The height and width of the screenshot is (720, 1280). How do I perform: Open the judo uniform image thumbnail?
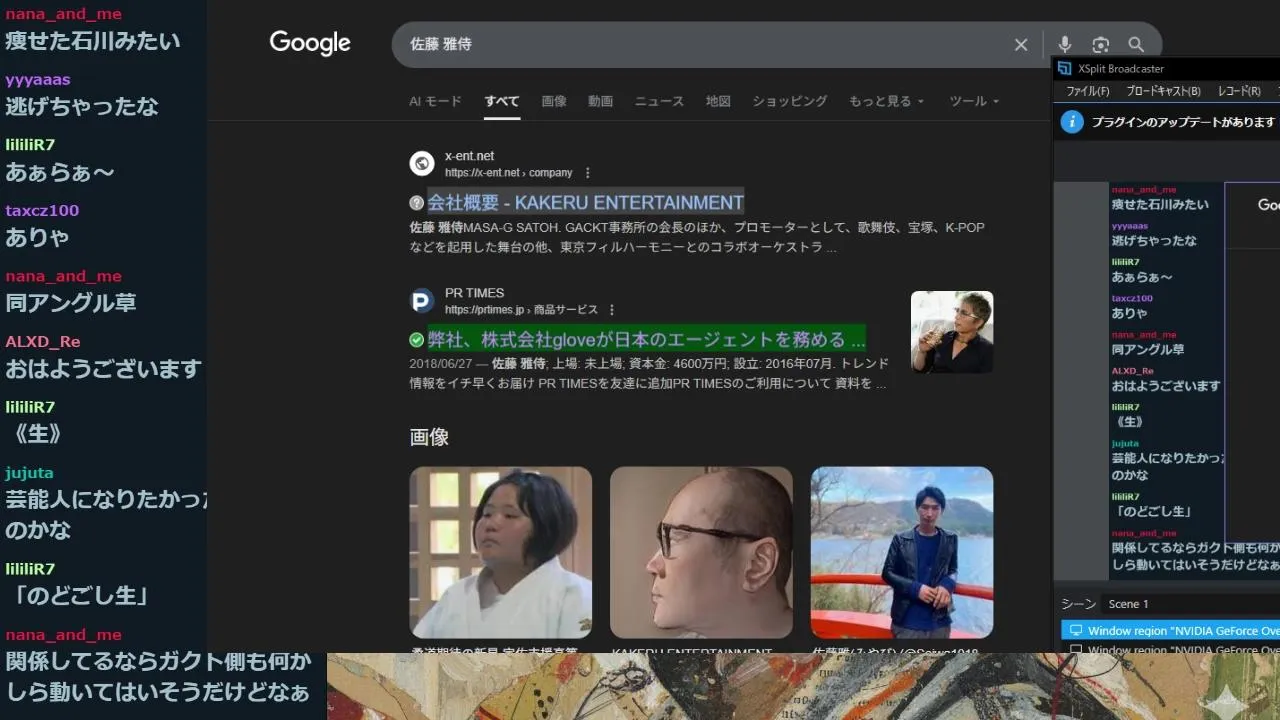coord(501,552)
